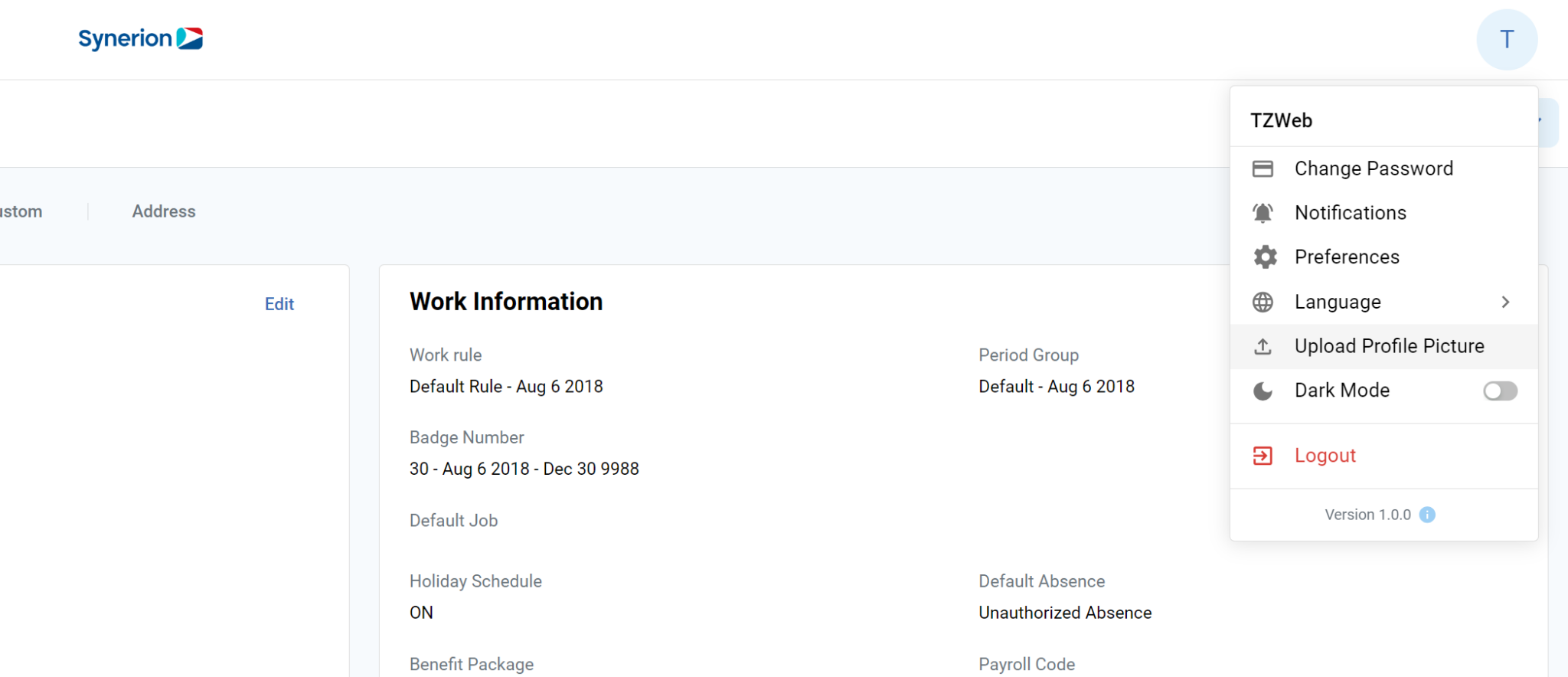Select Change Password text
The image size is (1568, 677).
1374,168
